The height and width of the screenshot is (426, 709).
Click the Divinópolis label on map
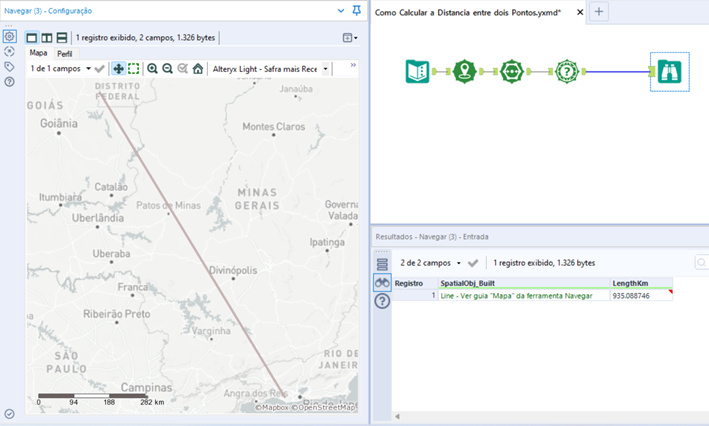(x=233, y=270)
